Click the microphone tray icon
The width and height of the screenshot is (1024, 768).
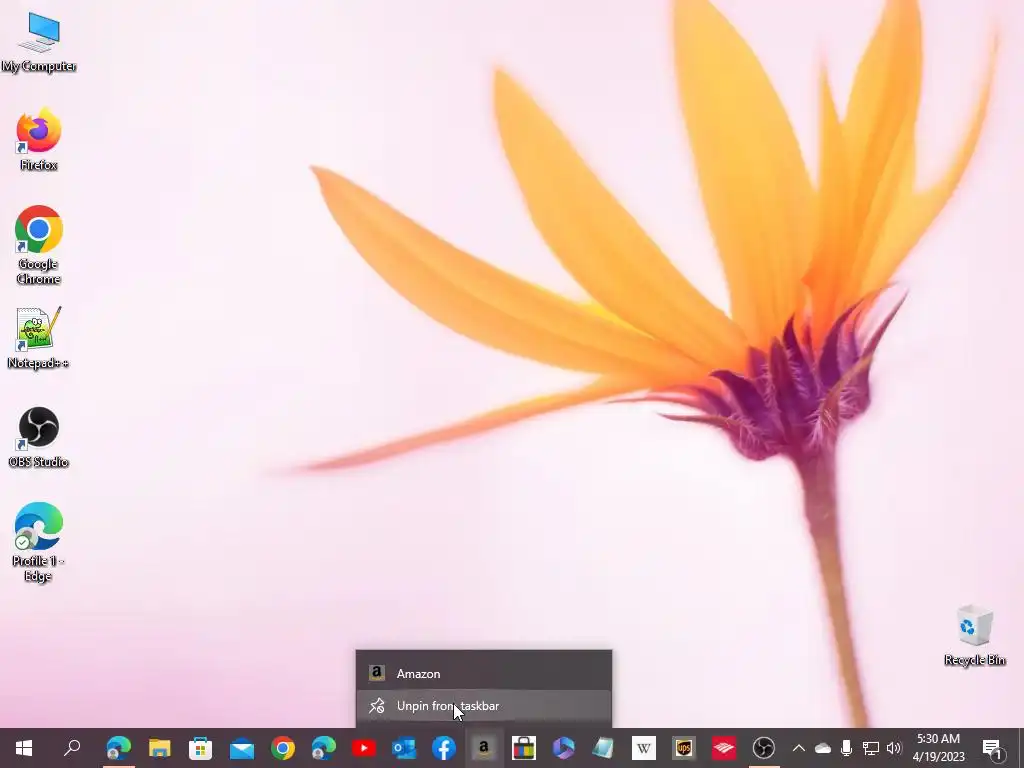[846, 748]
